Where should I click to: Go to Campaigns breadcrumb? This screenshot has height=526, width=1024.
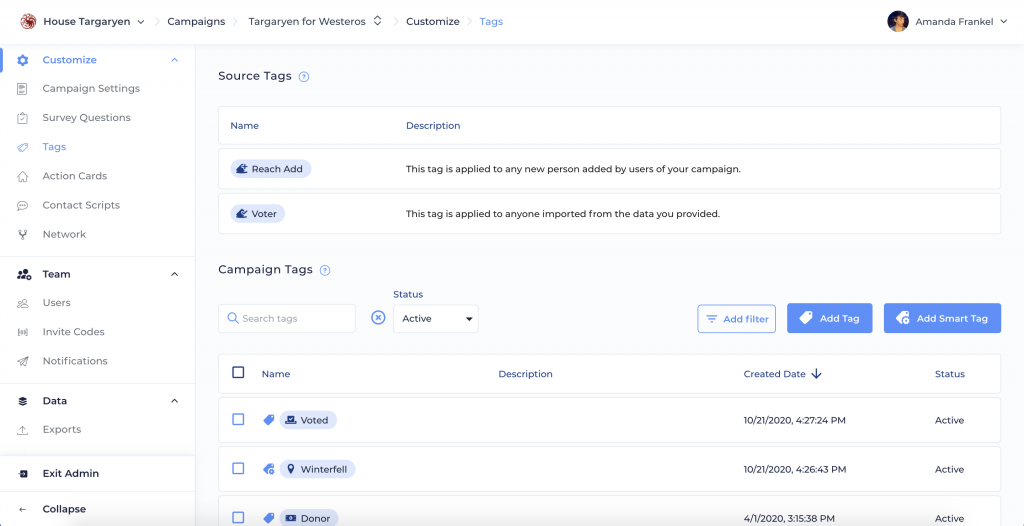tap(196, 22)
